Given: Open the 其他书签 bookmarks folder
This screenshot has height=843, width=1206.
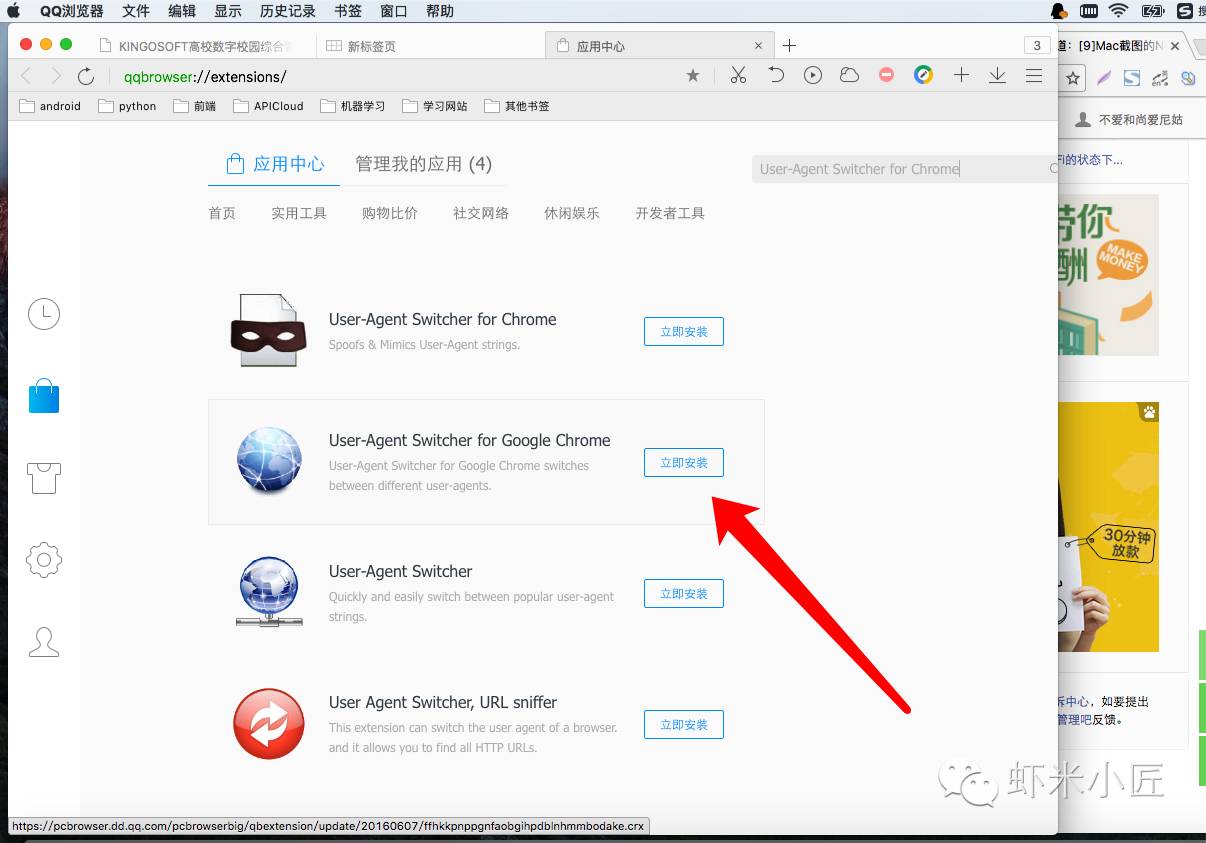Looking at the screenshot, I should pyautogui.click(x=517, y=106).
